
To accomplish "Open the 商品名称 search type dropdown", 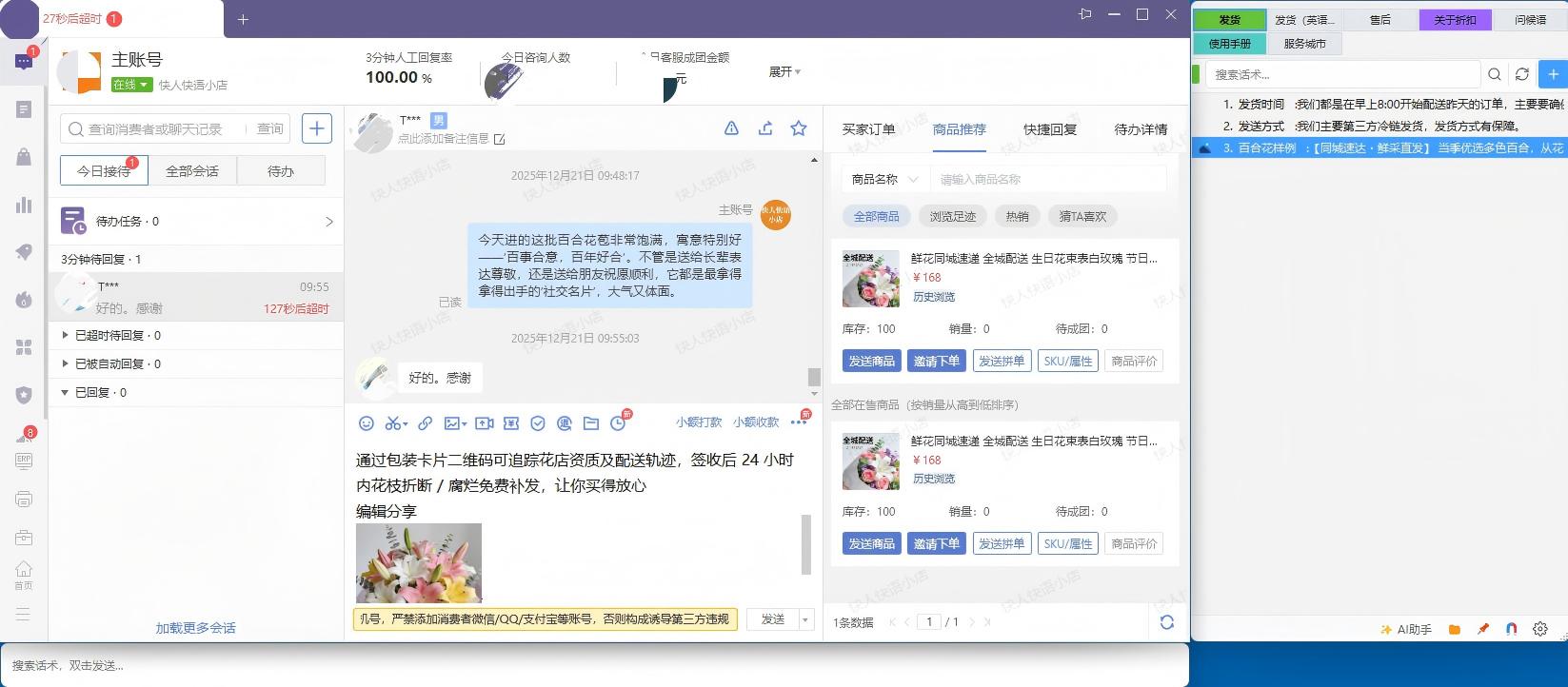I will 884,179.
